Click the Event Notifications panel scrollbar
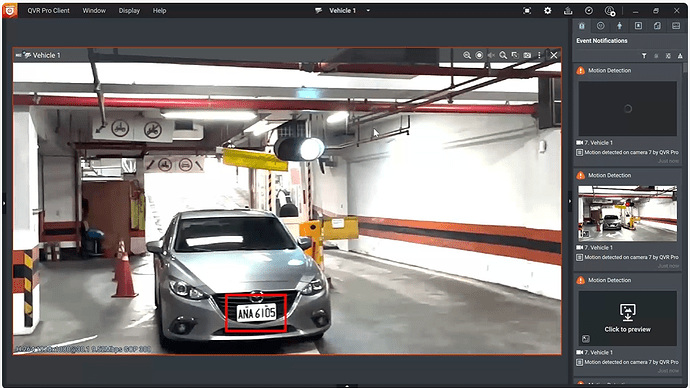Screen dimensions: 690x388 pyautogui.click(x=685, y=68)
